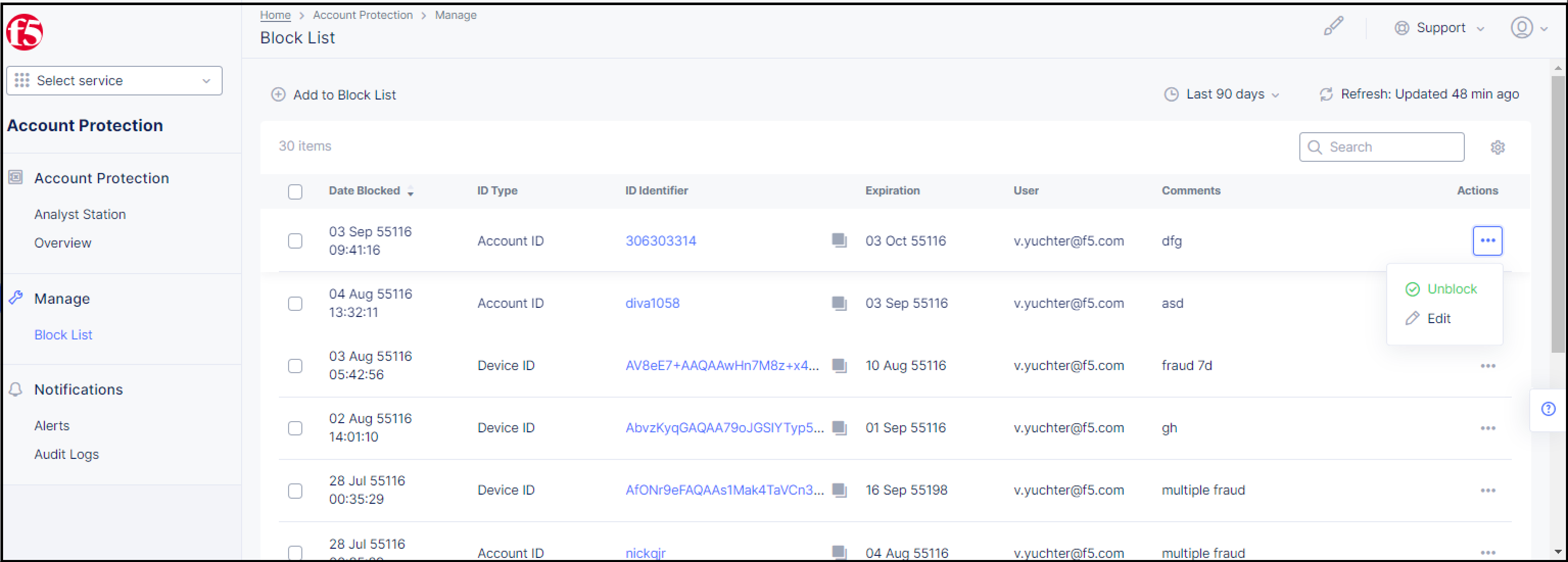This screenshot has height=562, width=1568.
Task: Check the row for Device ID blocked 03 Aug
Action: point(295,365)
